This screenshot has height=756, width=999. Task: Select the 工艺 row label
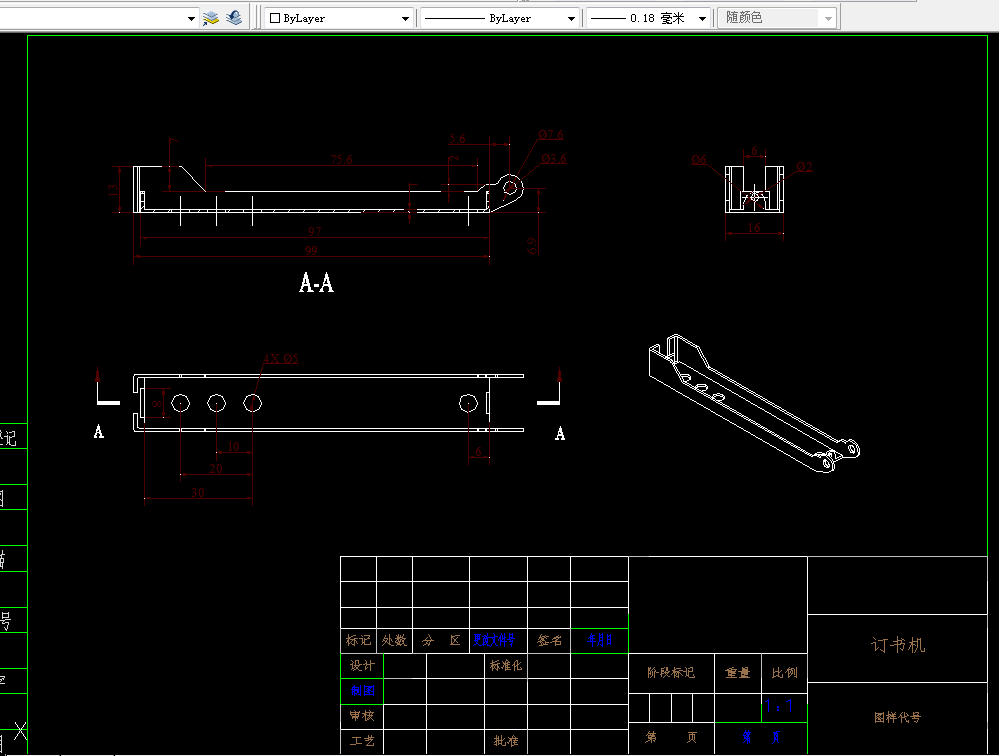tap(362, 741)
